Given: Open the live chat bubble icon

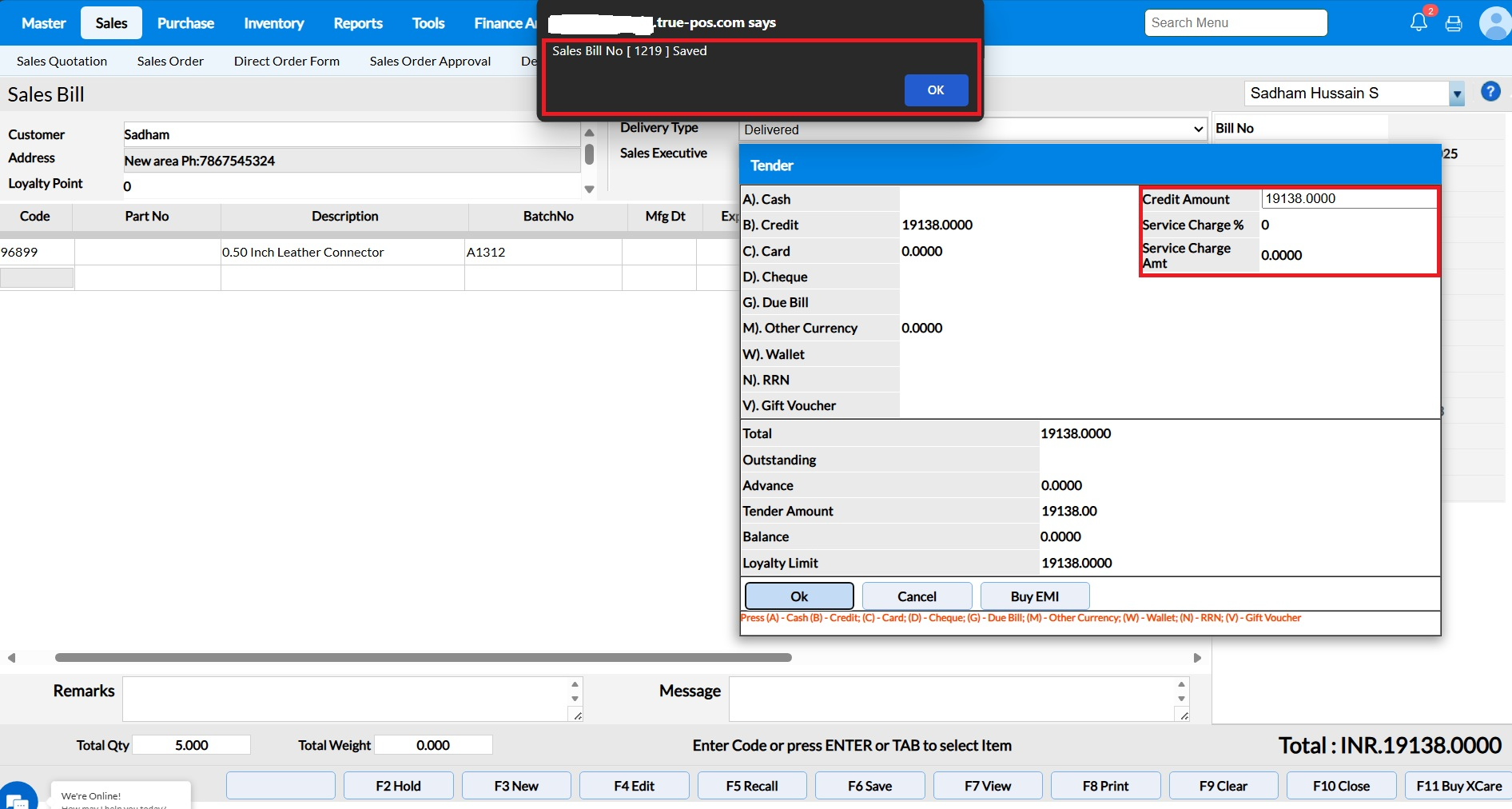Looking at the screenshot, I should click(x=18, y=798).
